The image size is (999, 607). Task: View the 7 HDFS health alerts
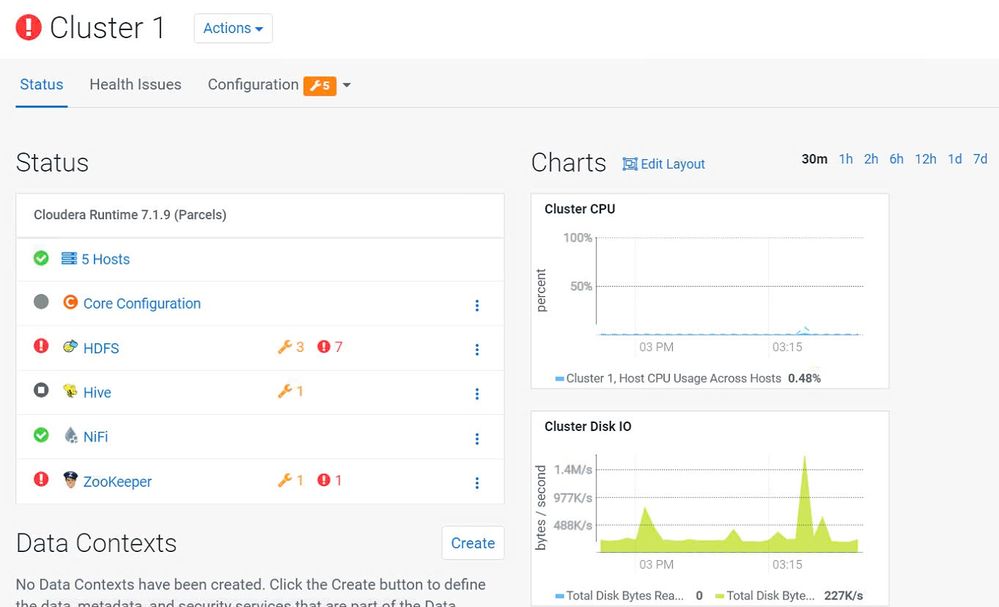click(330, 347)
